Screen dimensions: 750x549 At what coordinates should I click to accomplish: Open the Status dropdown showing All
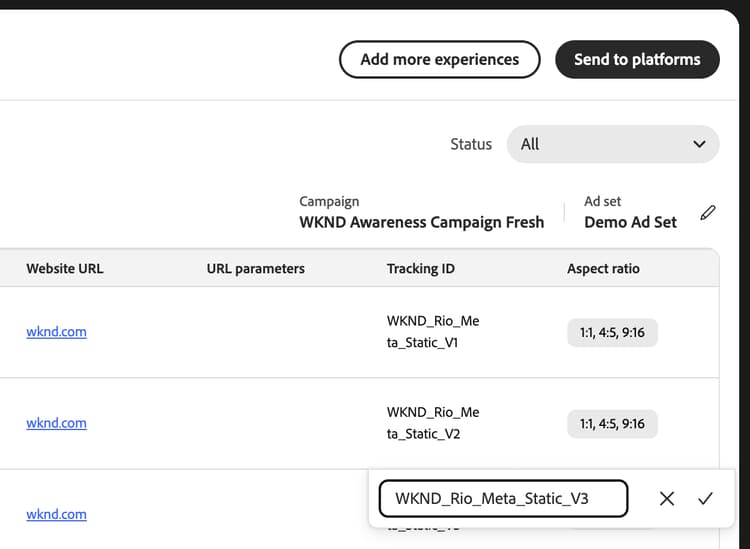613,144
